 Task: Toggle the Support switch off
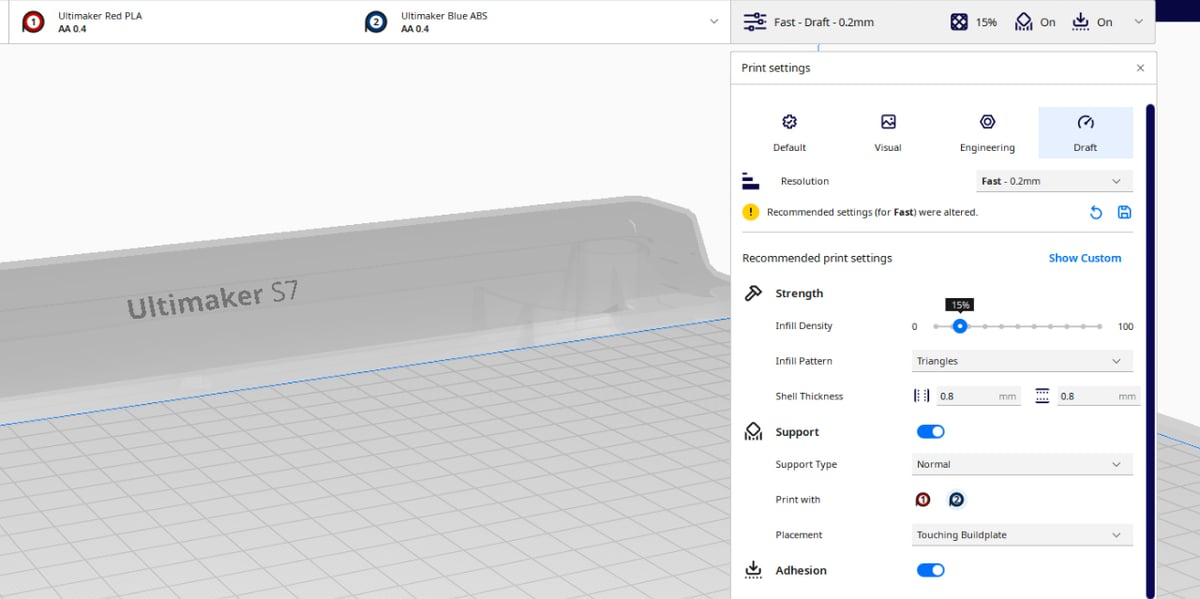point(930,432)
